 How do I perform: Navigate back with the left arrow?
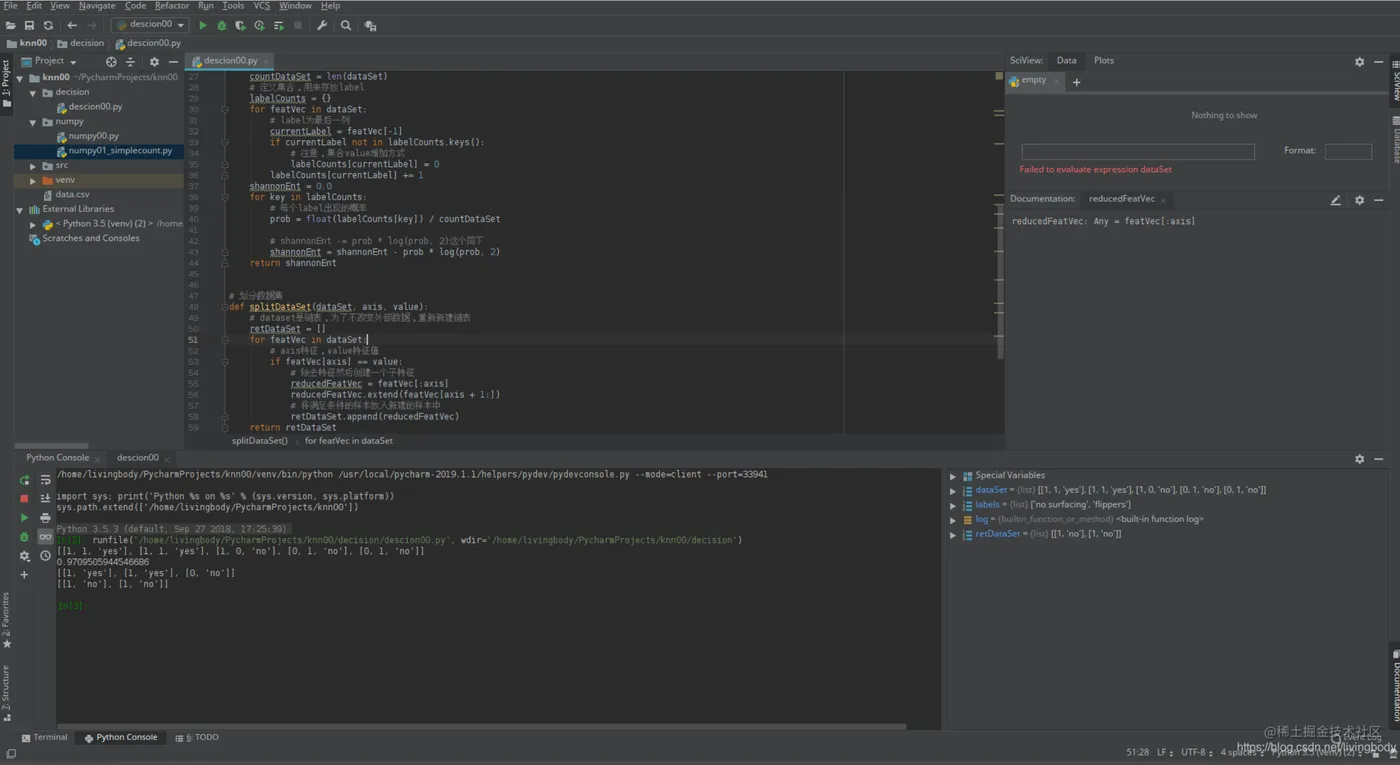(x=72, y=25)
